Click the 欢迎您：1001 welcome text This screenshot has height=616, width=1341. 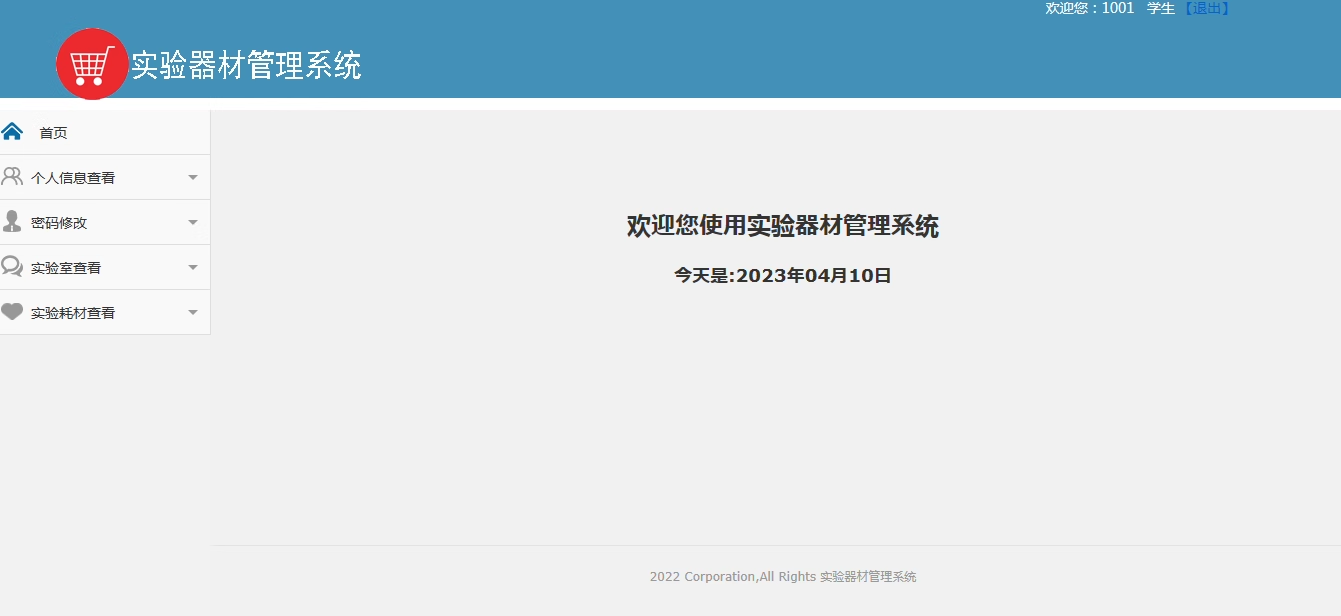1090,8
